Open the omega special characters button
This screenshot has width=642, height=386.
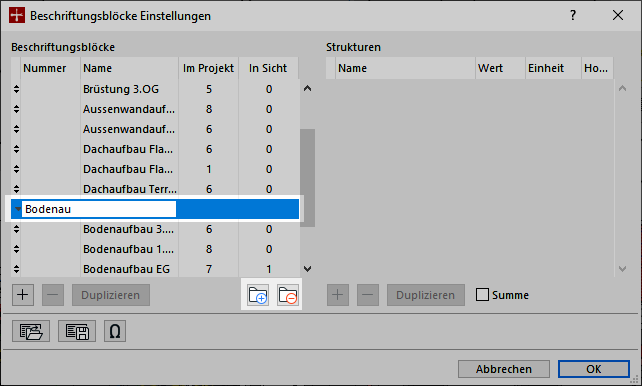[115, 331]
